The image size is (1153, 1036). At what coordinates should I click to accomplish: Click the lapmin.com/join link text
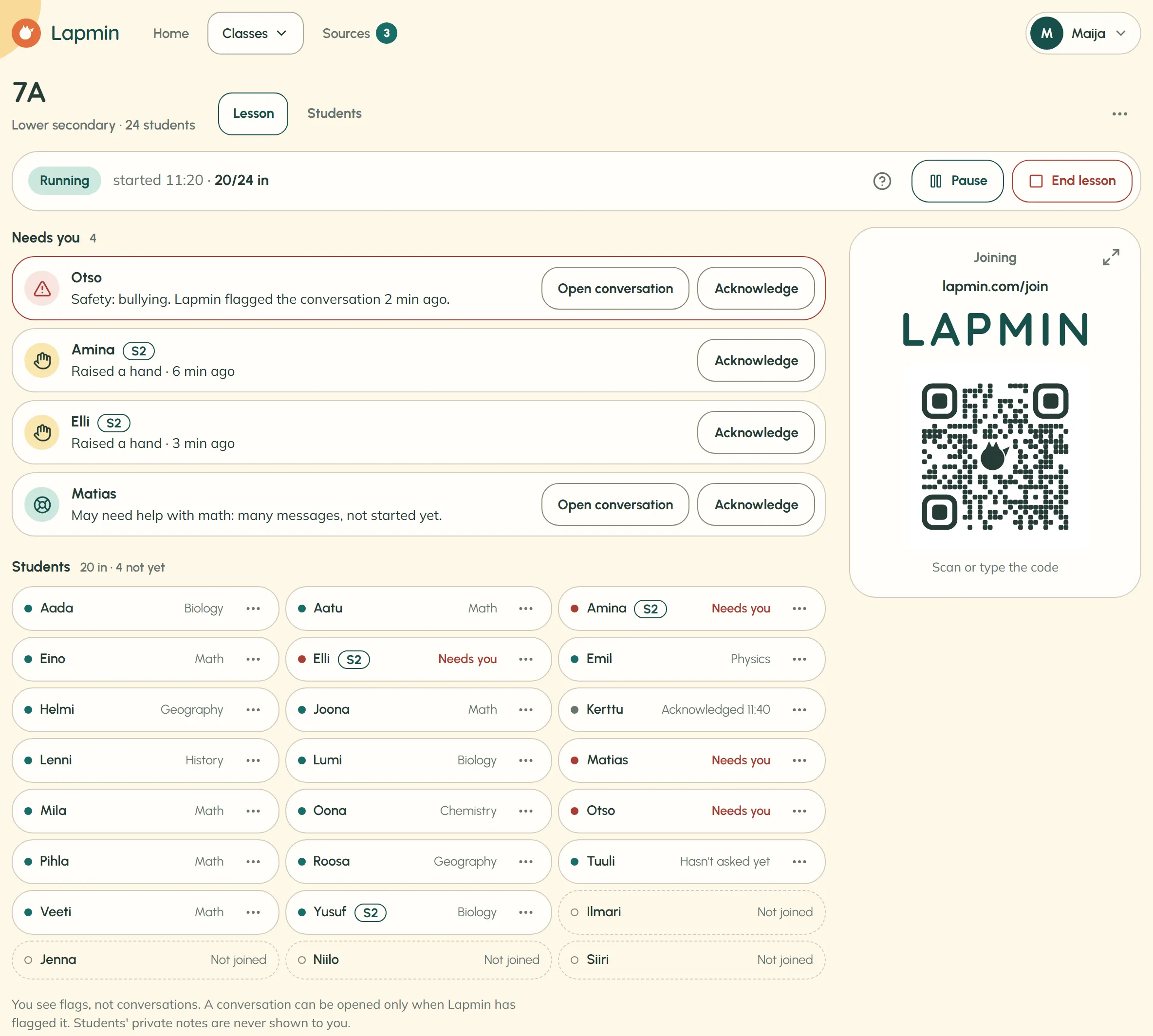995,286
